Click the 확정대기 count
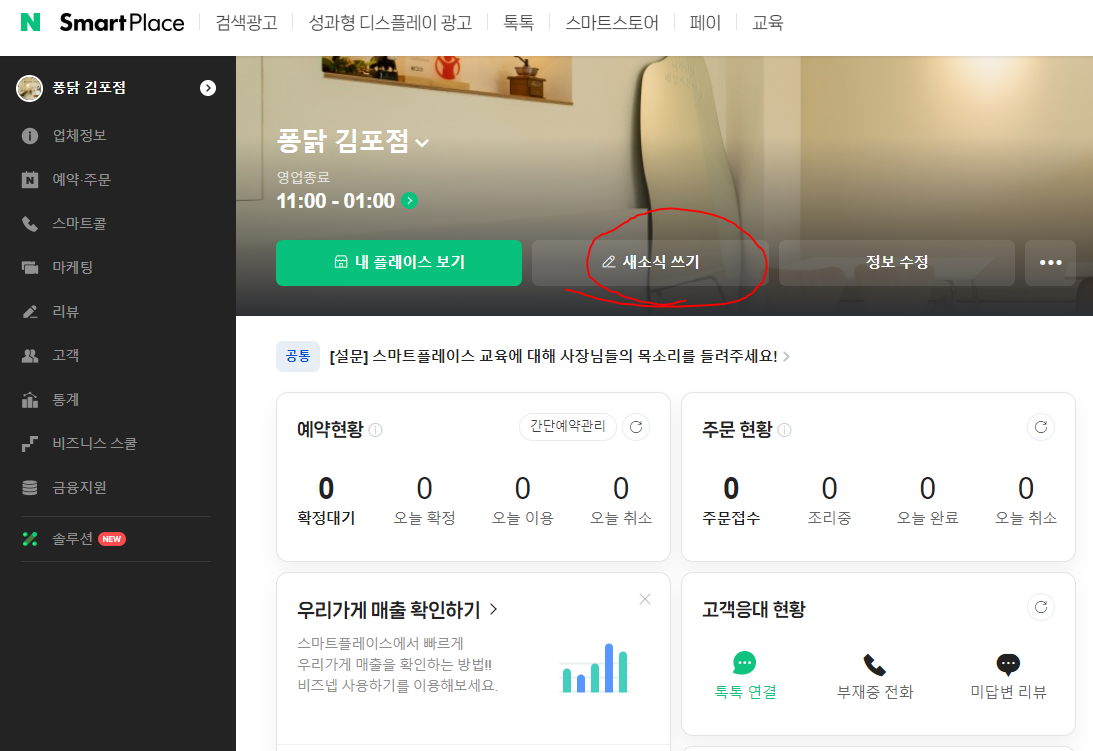Screen dimensions: 1093x751 coord(326,488)
